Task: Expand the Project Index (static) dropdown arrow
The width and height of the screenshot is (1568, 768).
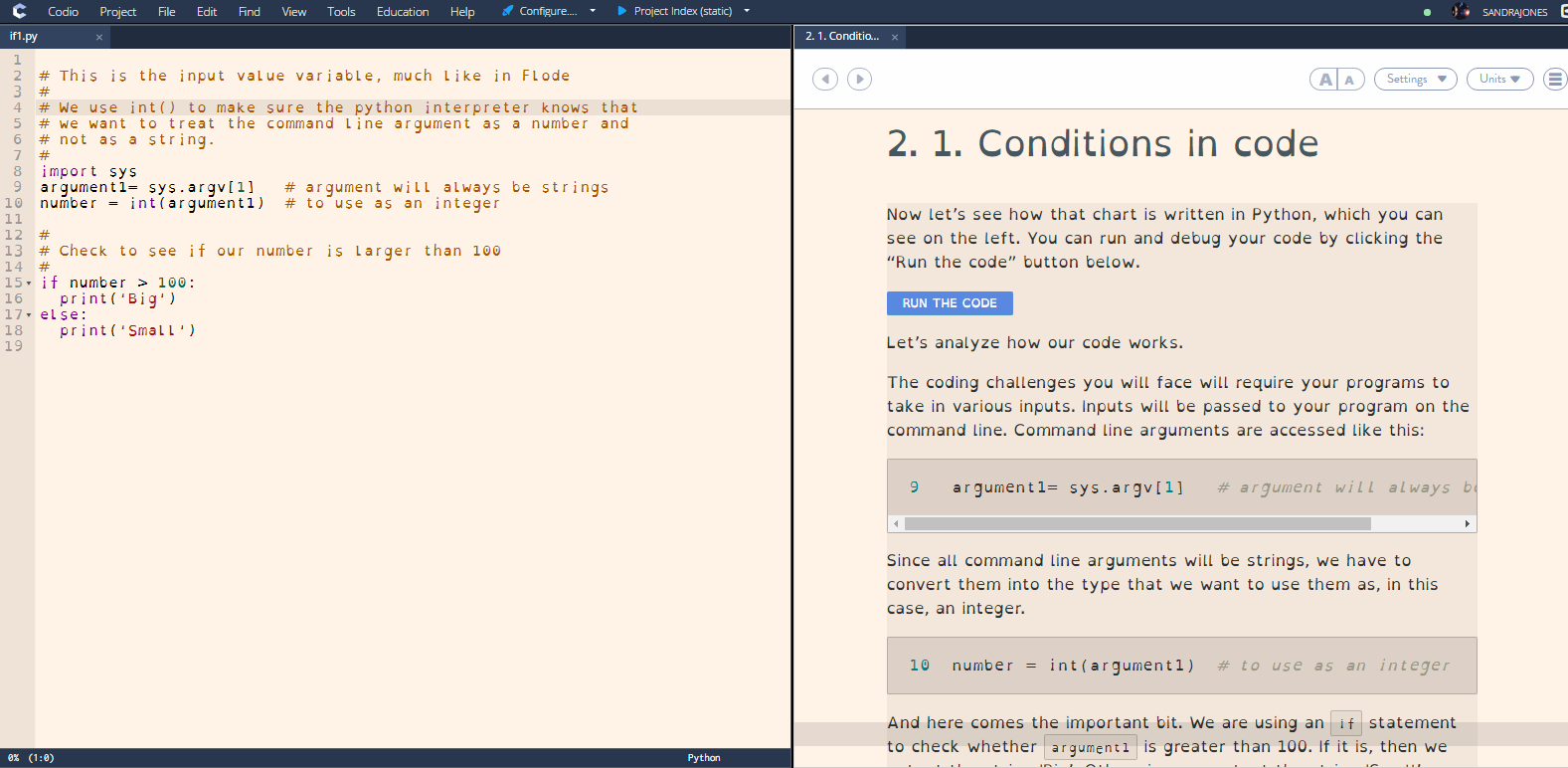Action: [747, 11]
